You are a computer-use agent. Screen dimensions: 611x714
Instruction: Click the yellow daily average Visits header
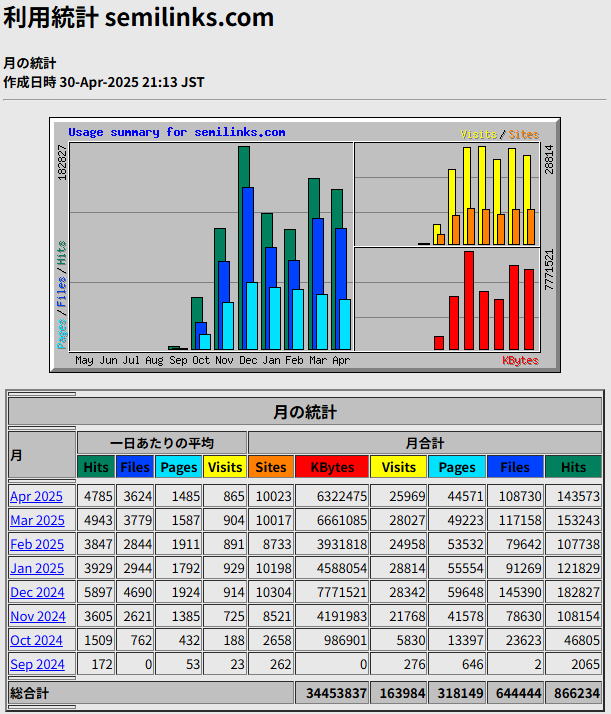[225, 467]
